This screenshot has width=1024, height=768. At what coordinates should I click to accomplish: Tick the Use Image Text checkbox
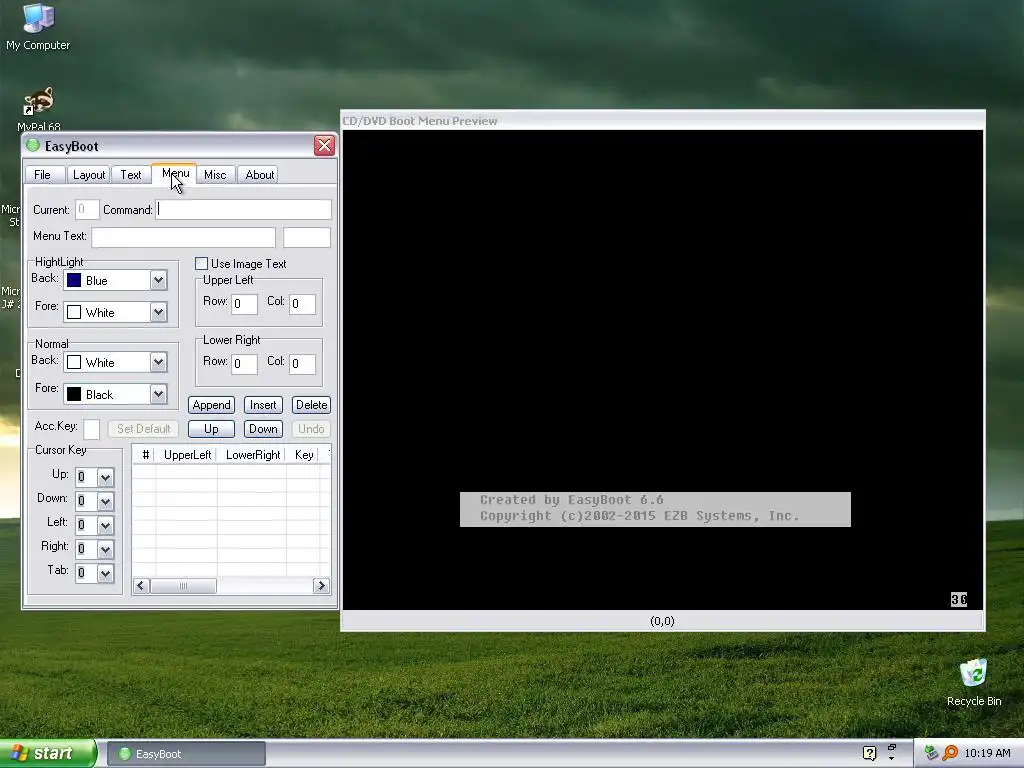coord(201,263)
